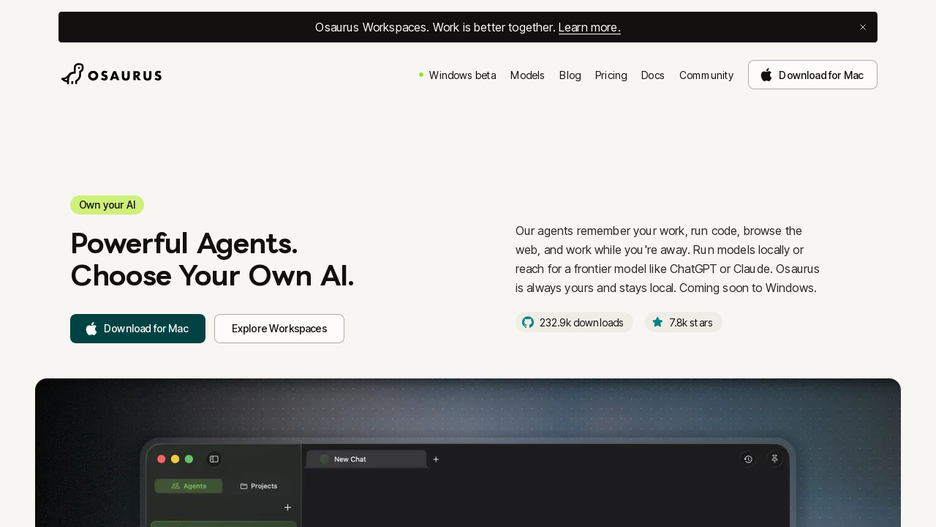Open the Windows beta nav item
Screen dimensions: 936x527
click(457, 75)
